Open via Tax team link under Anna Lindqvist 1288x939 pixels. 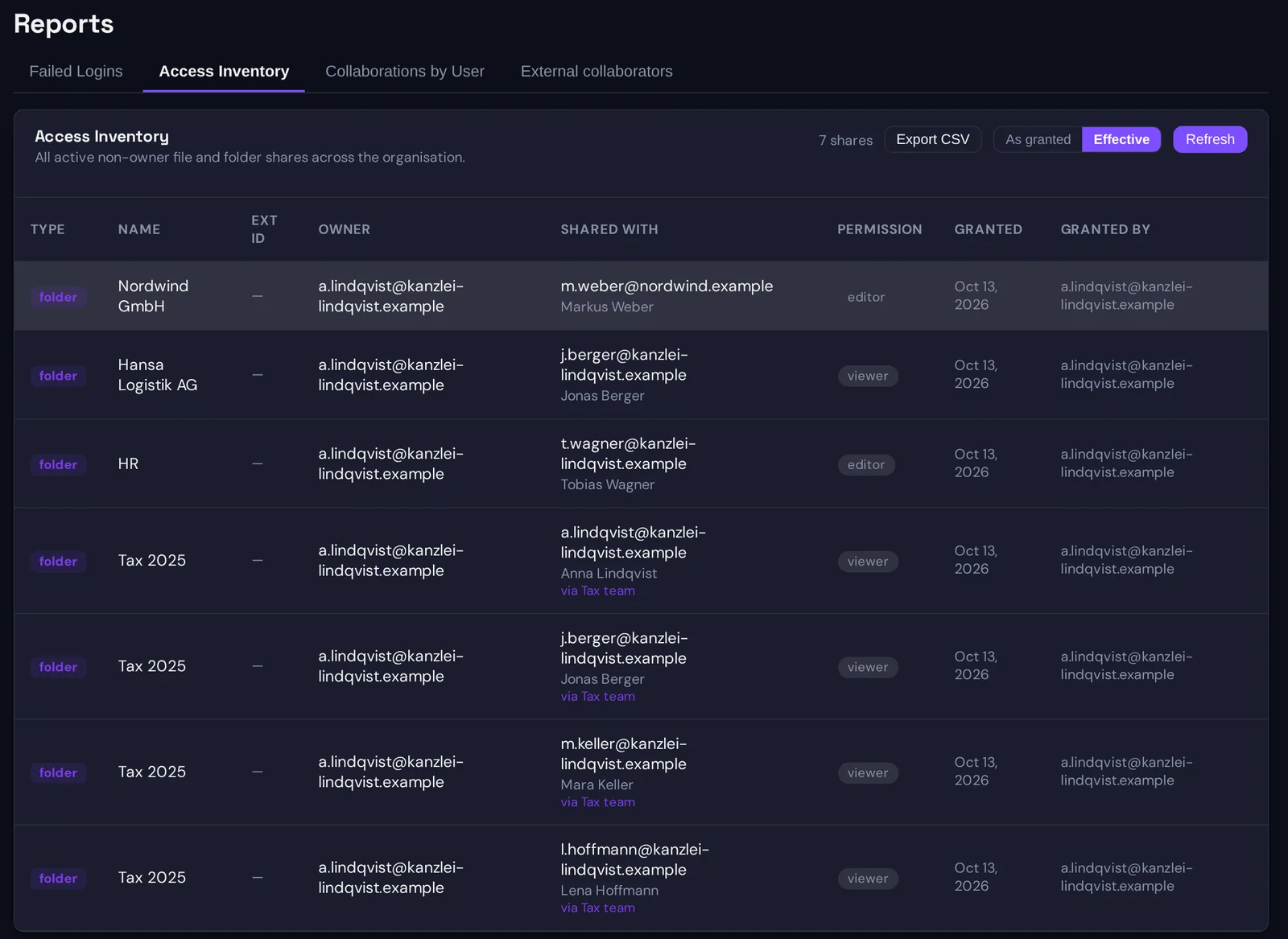(598, 591)
